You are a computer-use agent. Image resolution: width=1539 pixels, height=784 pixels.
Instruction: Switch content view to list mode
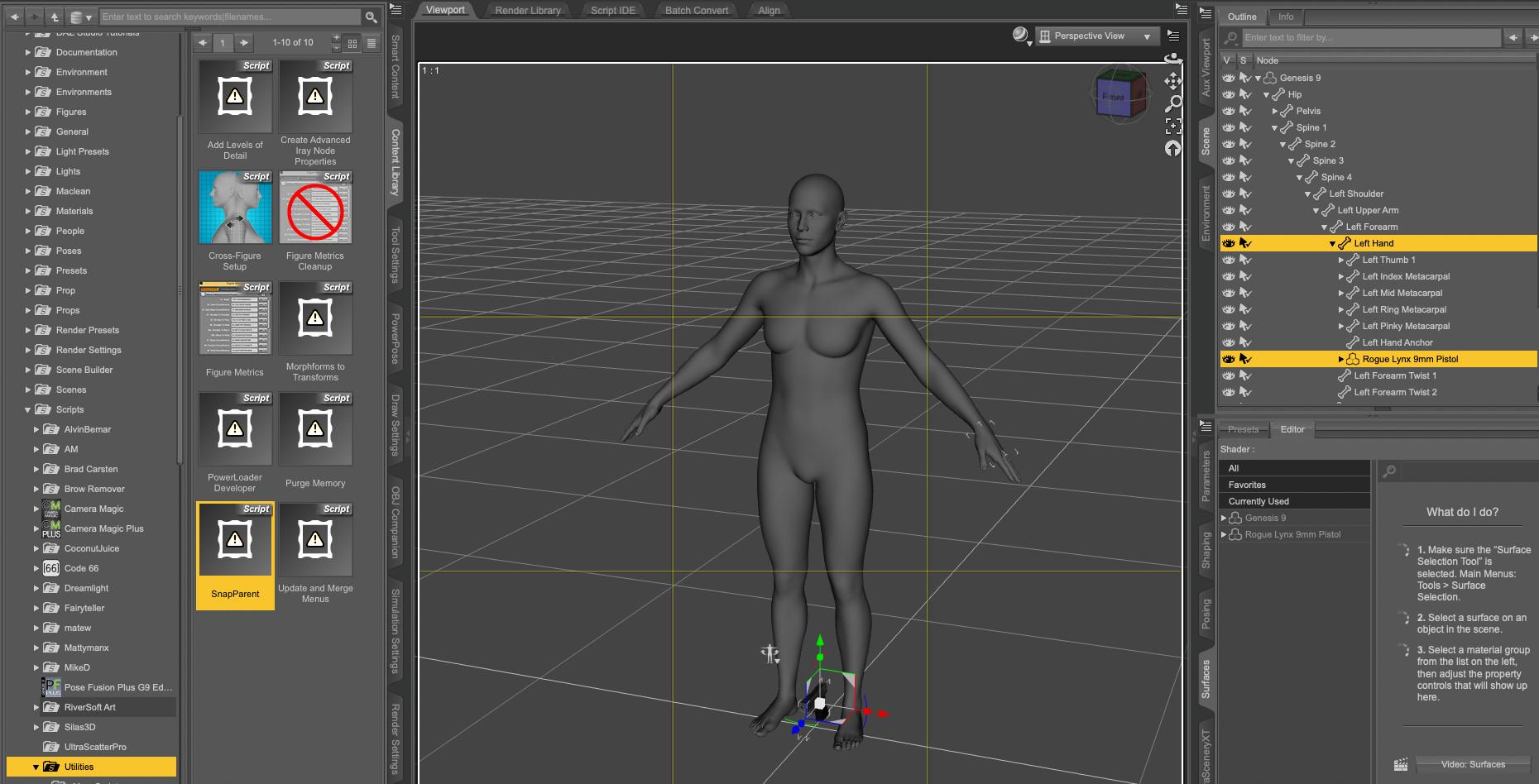coord(372,43)
